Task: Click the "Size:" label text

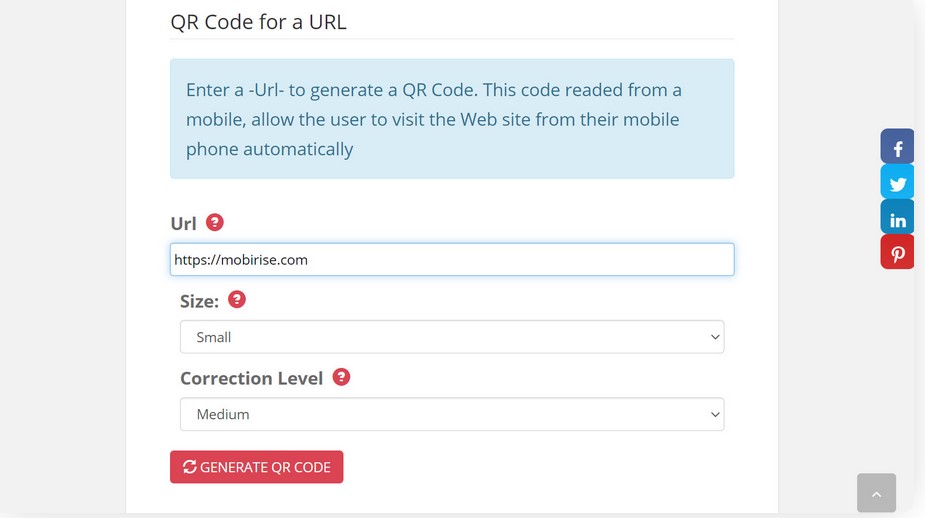Action: point(199,301)
